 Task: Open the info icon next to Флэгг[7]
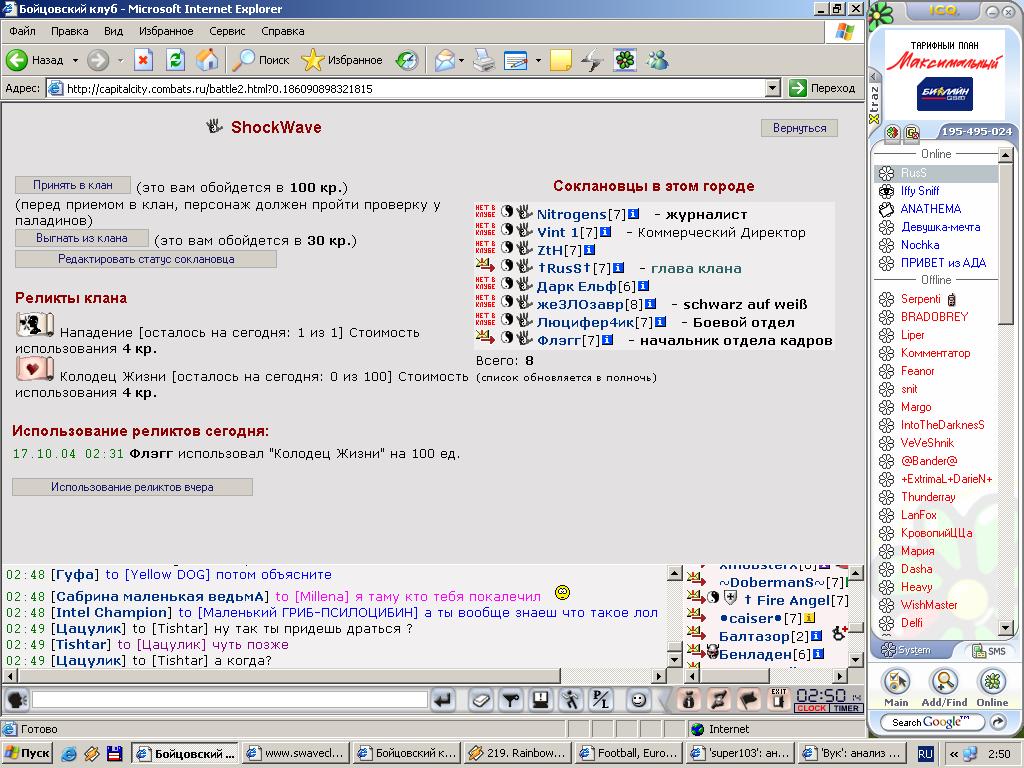[607, 340]
